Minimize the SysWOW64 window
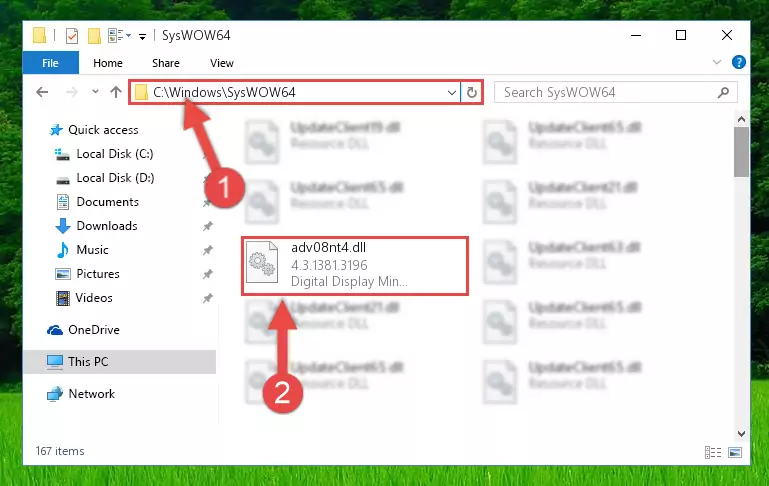 (x=636, y=35)
